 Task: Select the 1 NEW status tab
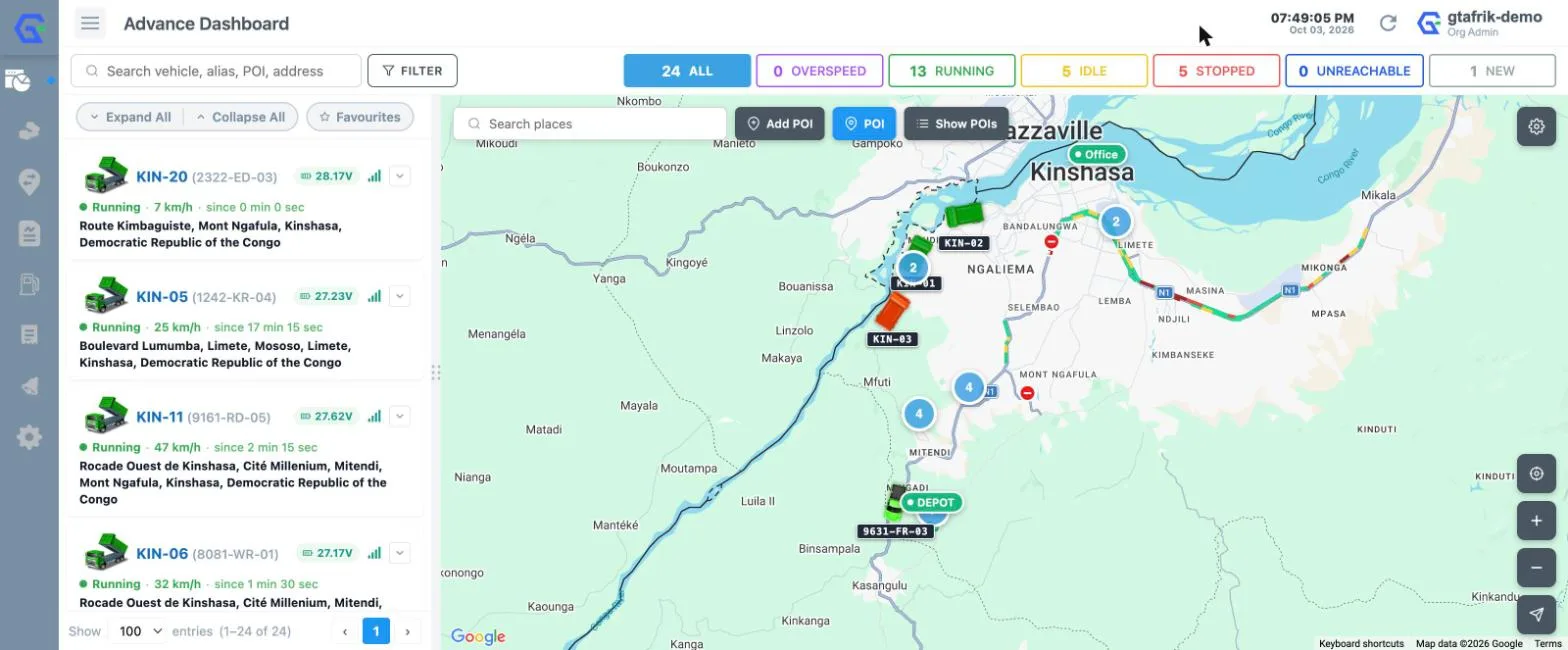(1492, 71)
